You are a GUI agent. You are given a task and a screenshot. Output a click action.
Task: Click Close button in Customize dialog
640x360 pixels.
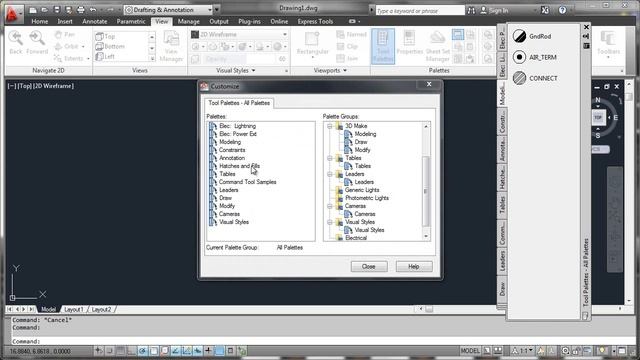coord(369,267)
